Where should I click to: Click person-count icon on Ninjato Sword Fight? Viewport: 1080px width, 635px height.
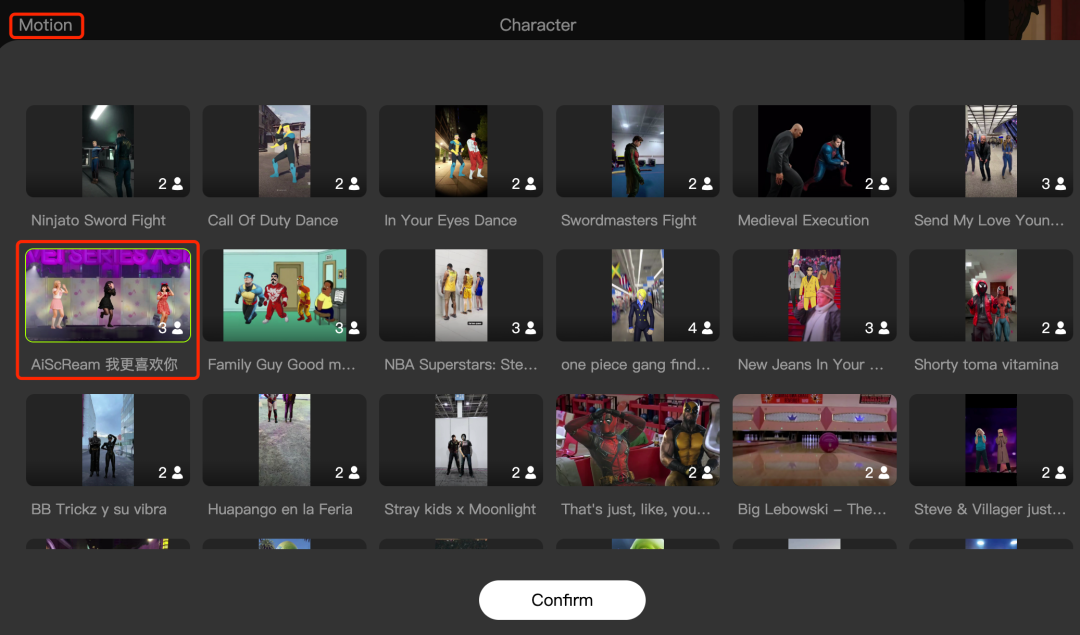(178, 184)
